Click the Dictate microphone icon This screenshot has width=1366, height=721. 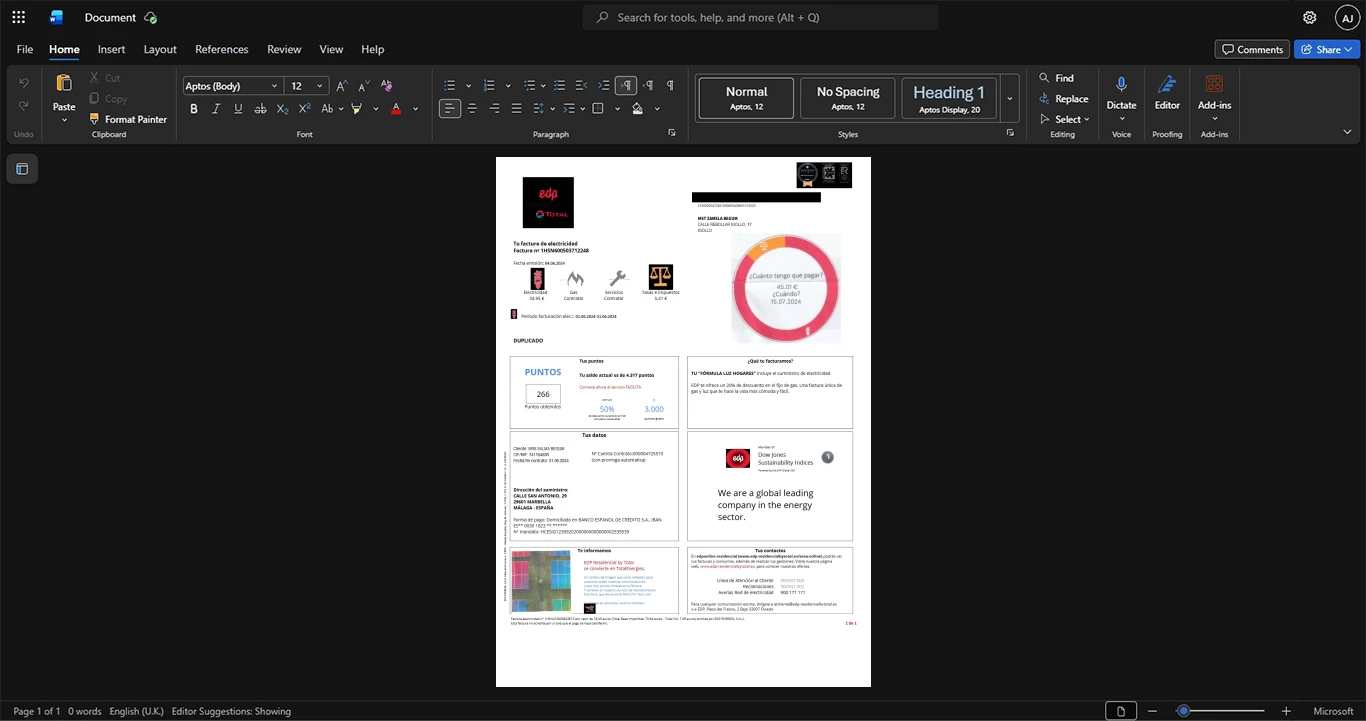pos(1121,84)
